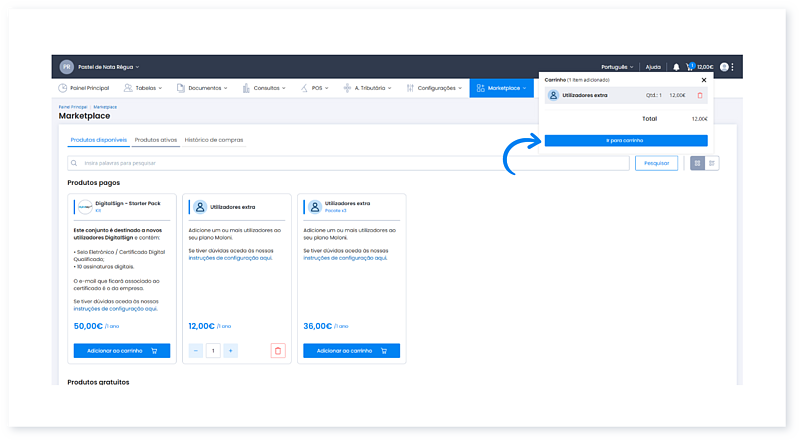The width and height of the screenshot is (800, 441).
Task: Delete Utilizadores extra using red trash on card
Action: [278, 351]
